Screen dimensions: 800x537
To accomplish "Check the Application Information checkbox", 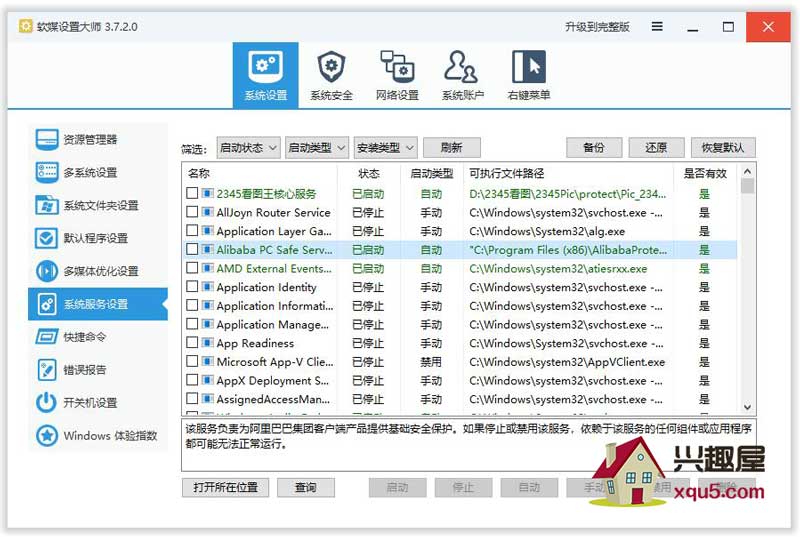I will [192, 305].
